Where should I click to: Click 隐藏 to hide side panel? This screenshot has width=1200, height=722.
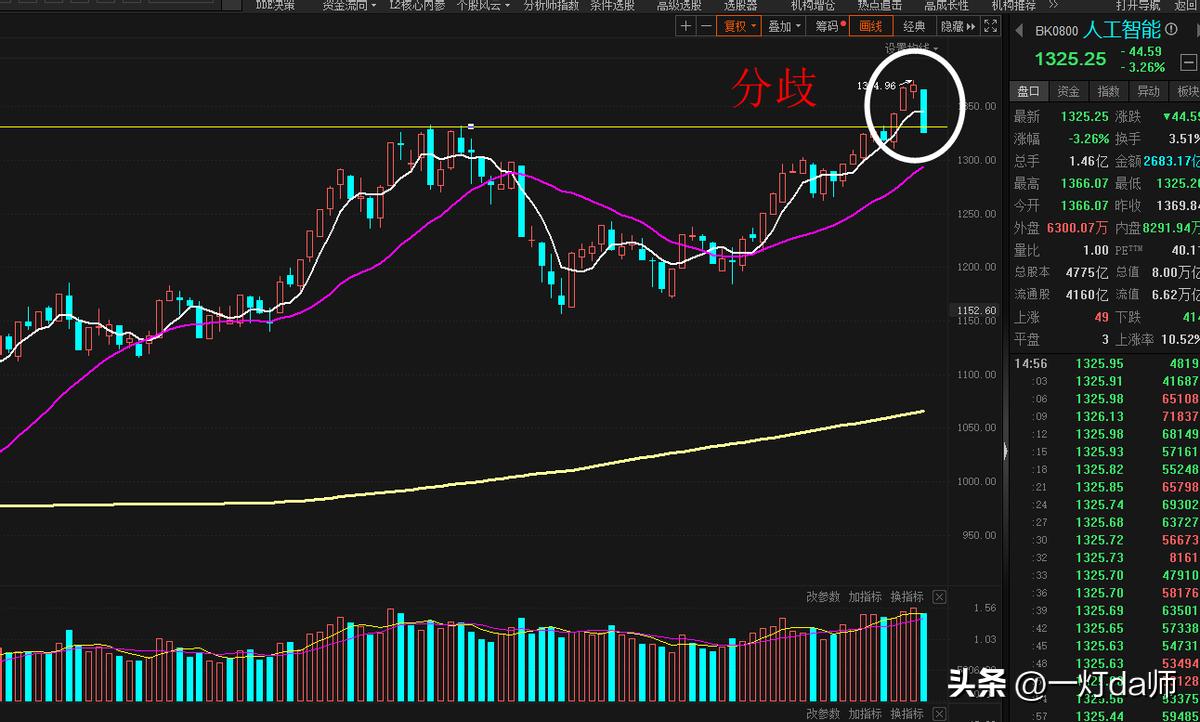(x=958, y=27)
